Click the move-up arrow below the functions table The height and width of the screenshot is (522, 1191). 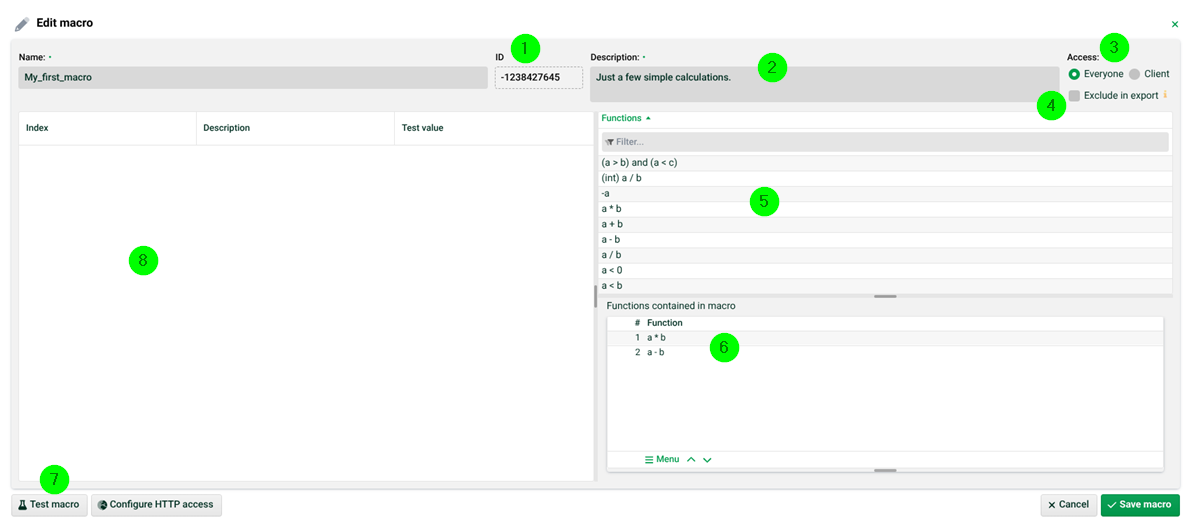click(691, 460)
